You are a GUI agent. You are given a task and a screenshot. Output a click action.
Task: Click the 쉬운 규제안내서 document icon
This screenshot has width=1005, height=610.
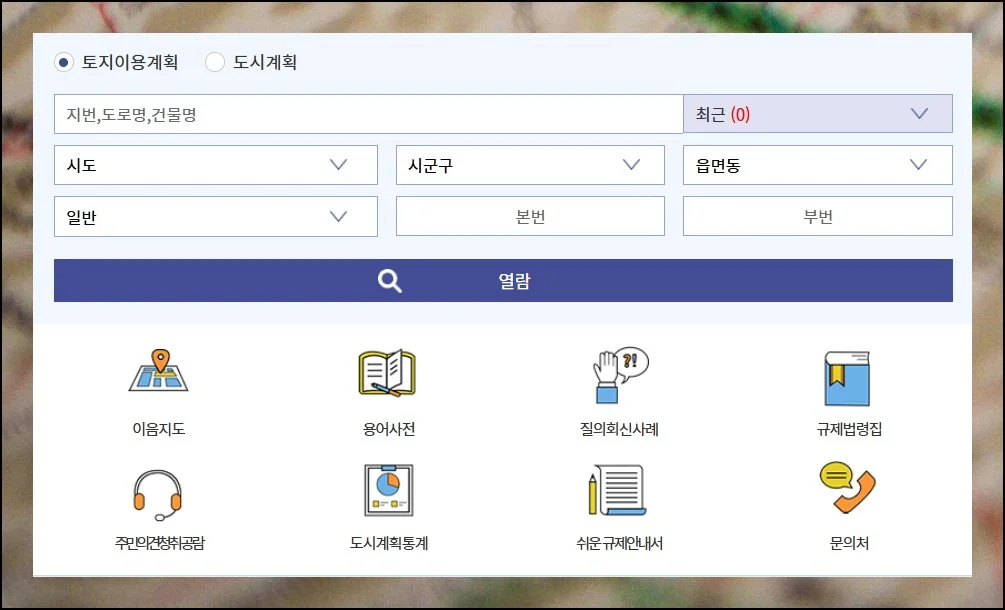coord(617,489)
